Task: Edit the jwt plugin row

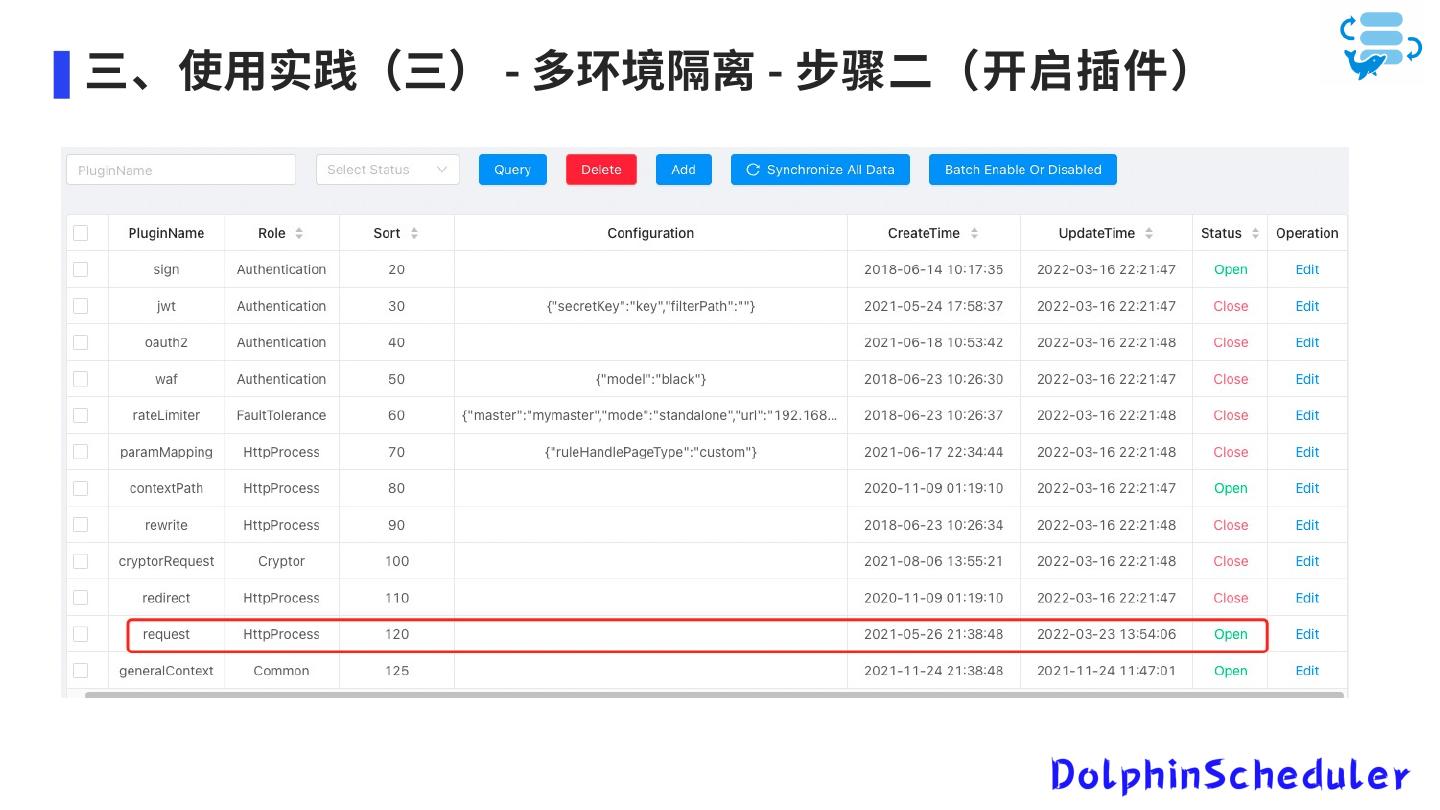Action: click(1307, 306)
